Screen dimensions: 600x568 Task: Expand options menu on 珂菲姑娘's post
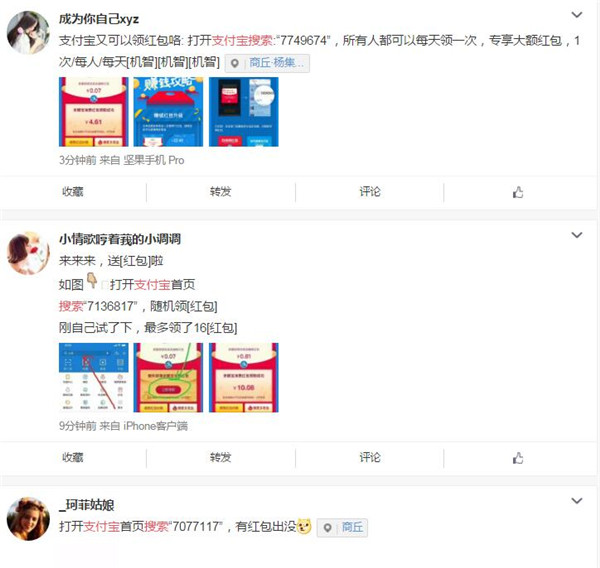pyautogui.click(x=577, y=501)
